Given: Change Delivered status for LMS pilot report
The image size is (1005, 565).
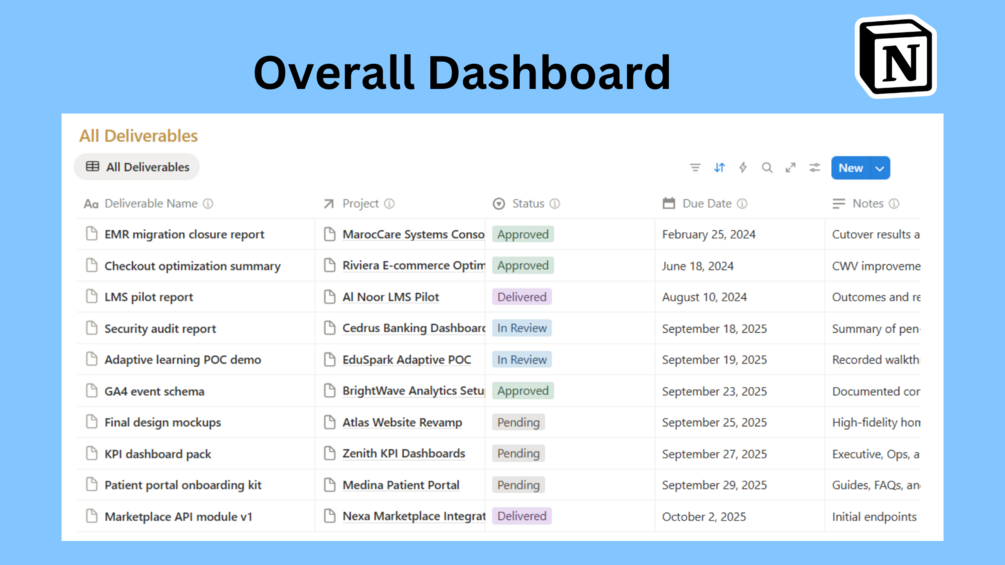Looking at the screenshot, I should [522, 297].
